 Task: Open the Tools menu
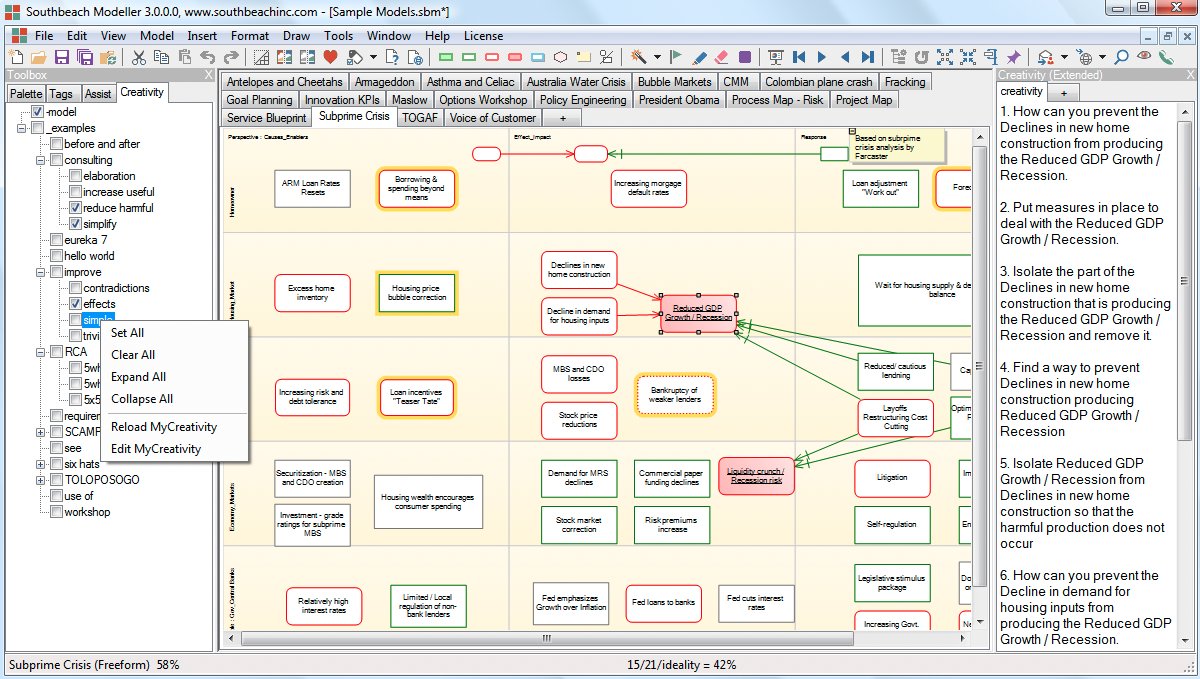point(338,35)
